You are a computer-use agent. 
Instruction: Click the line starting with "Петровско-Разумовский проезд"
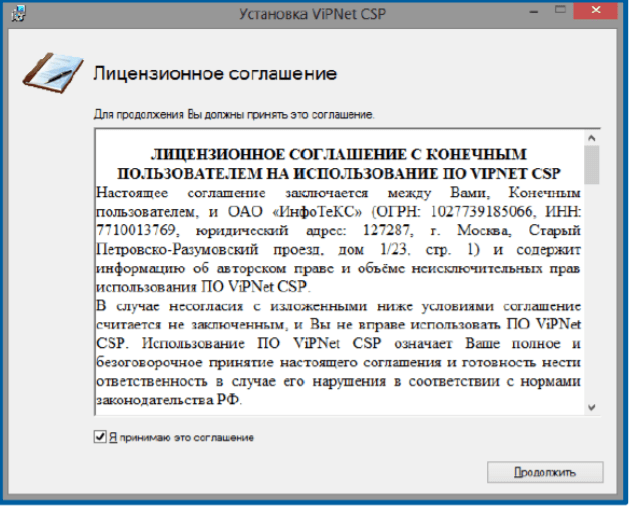338,250
